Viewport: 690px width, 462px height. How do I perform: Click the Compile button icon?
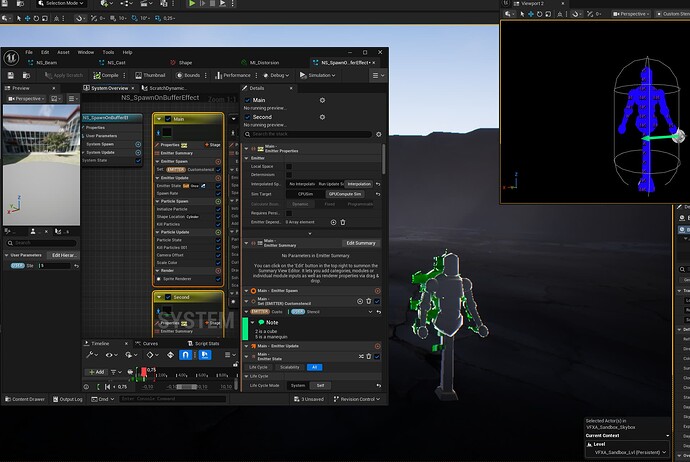click(x=97, y=75)
